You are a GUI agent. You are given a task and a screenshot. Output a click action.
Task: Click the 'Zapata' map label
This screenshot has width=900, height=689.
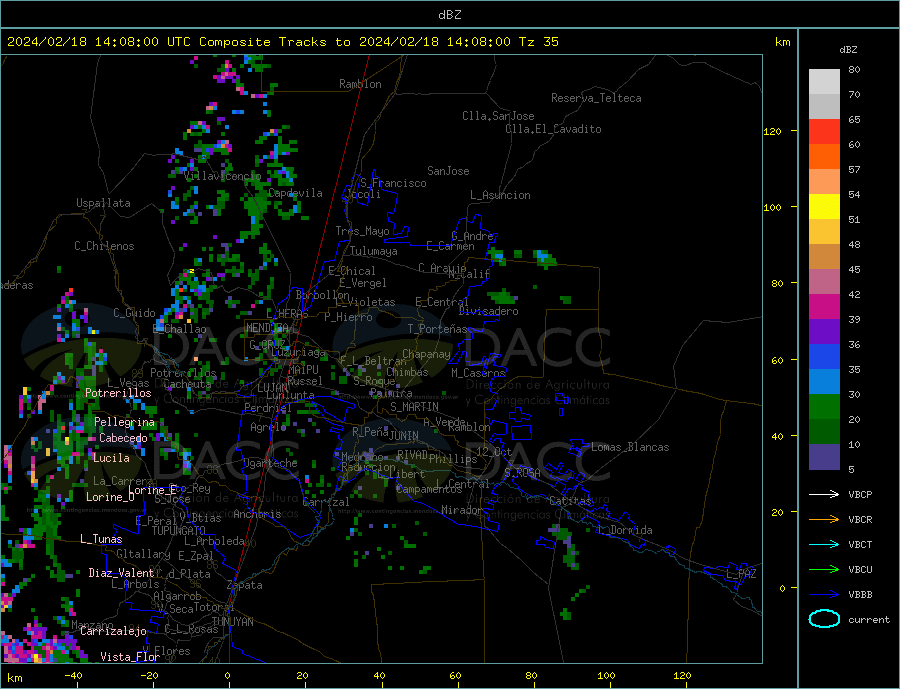[245, 585]
